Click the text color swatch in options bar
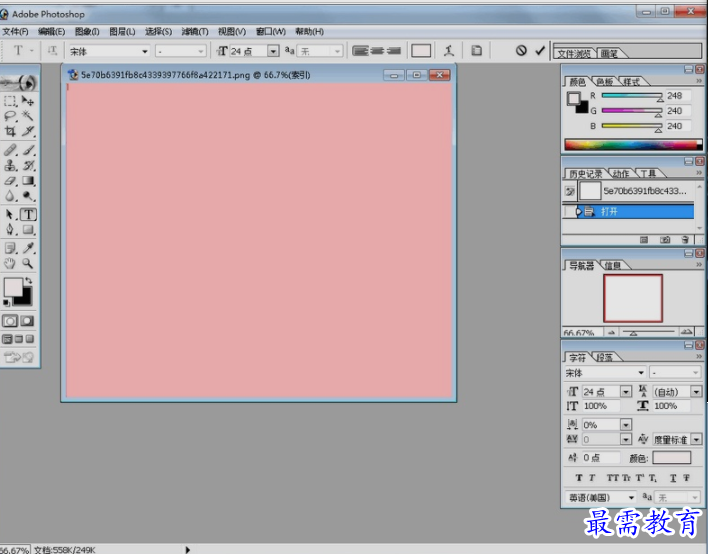 [x=421, y=51]
